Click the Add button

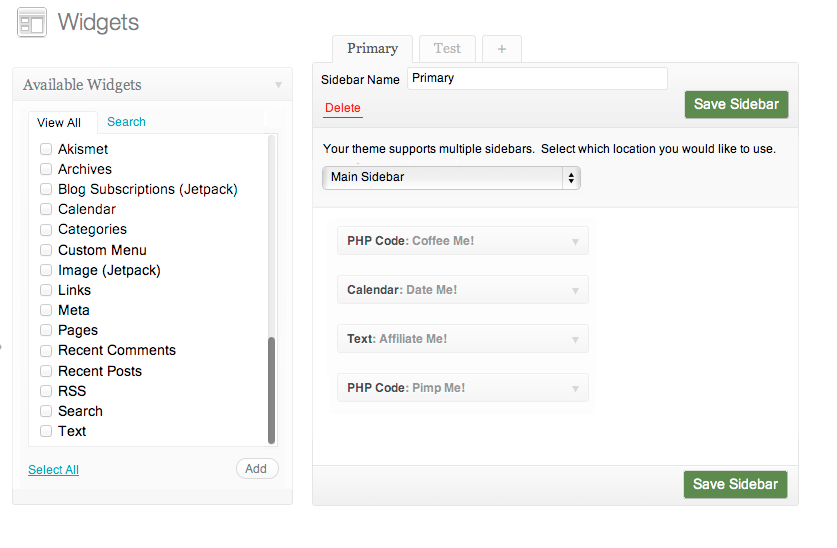click(257, 468)
